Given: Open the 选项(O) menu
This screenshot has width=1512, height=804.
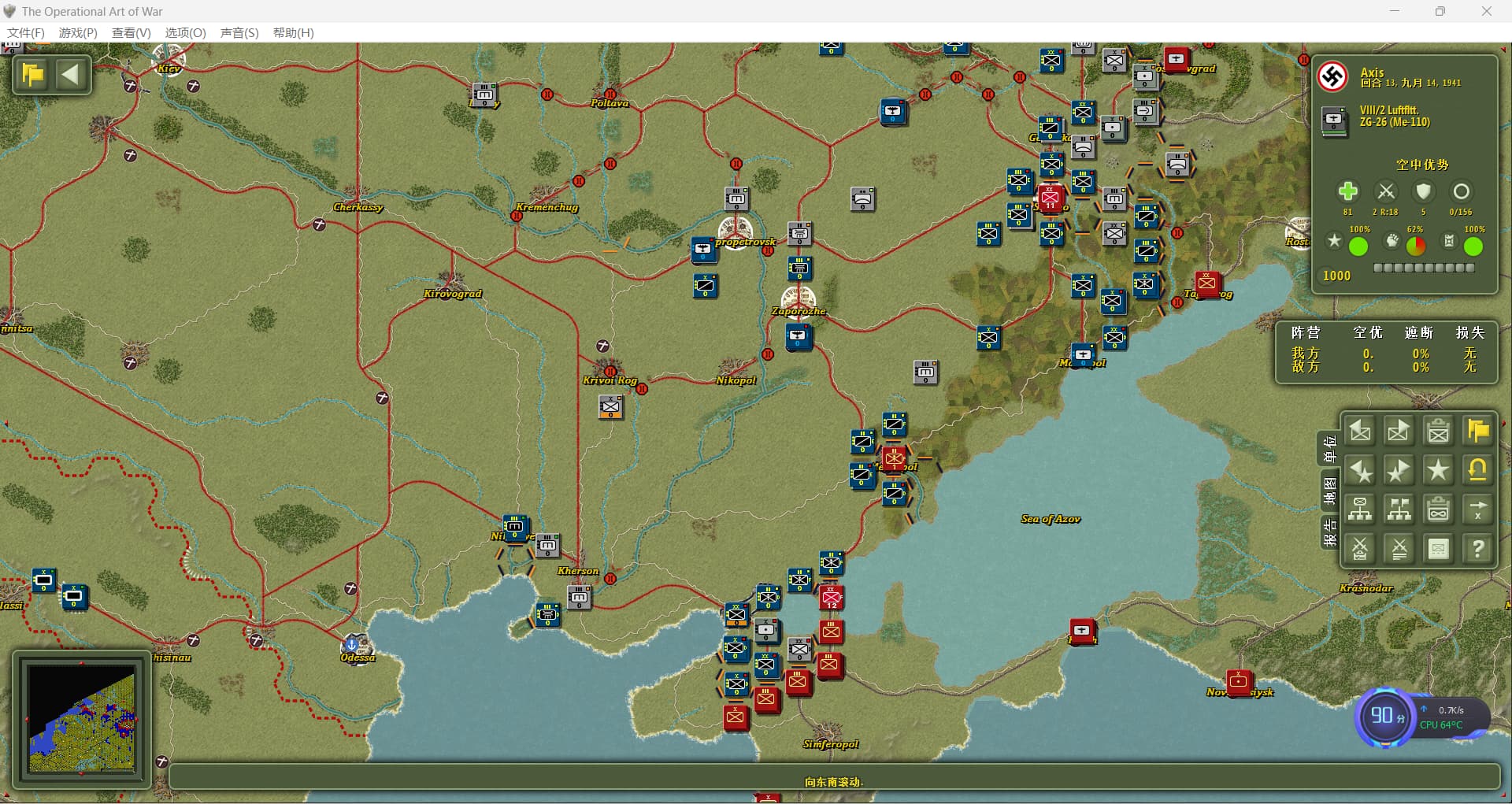Looking at the screenshot, I should (x=185, y=32).
